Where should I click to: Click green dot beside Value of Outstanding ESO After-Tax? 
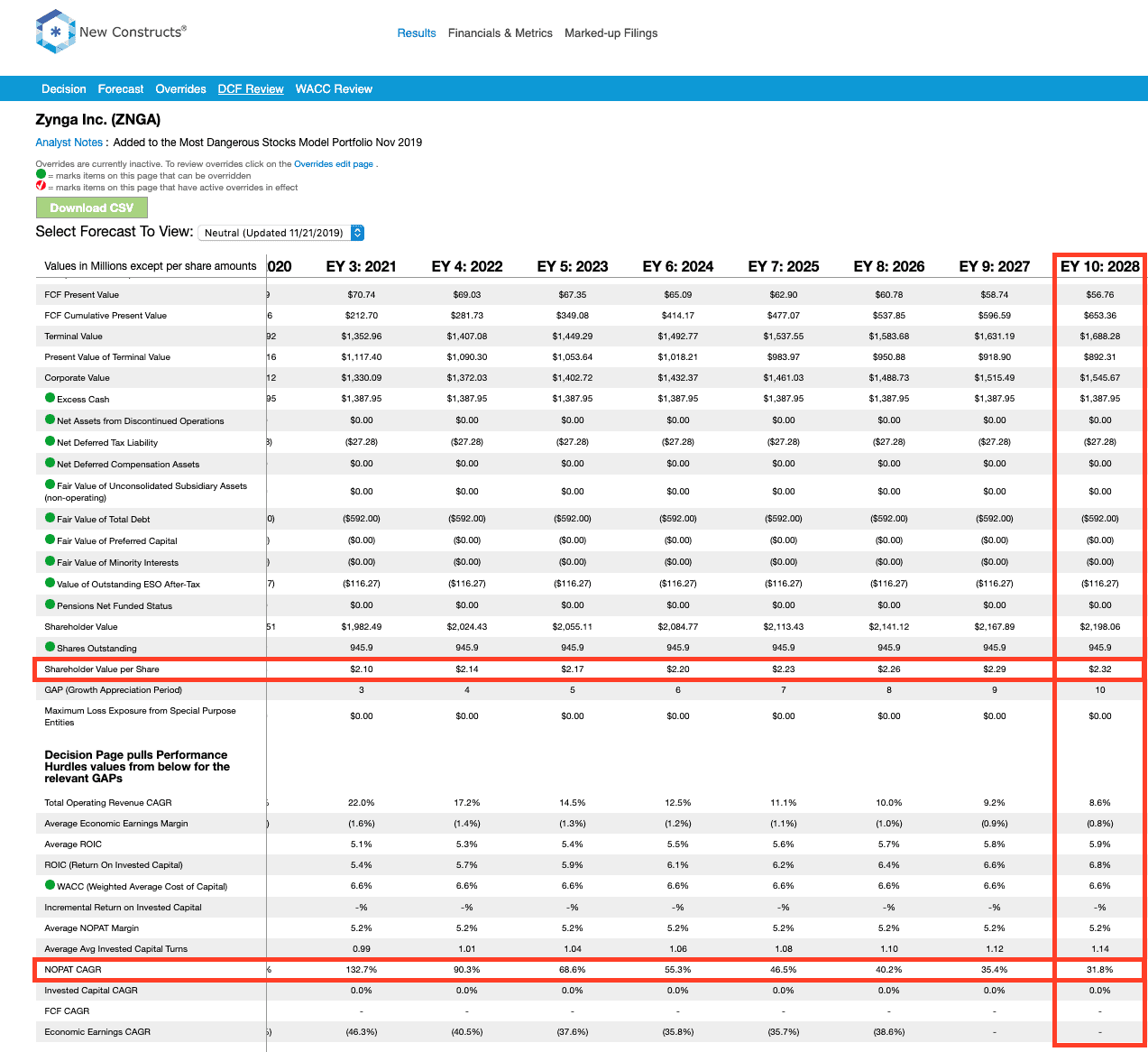(x=51, y=583)
